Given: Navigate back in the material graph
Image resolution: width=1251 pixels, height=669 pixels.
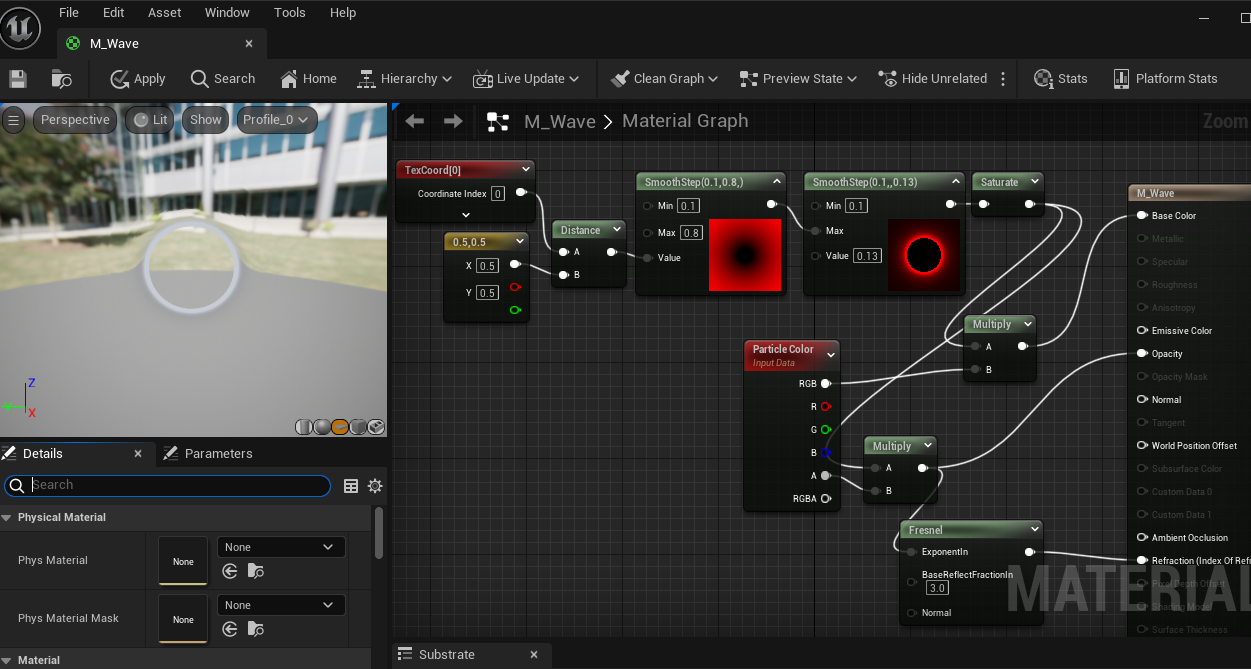Looking at the screenshot, I should (415, 121).
